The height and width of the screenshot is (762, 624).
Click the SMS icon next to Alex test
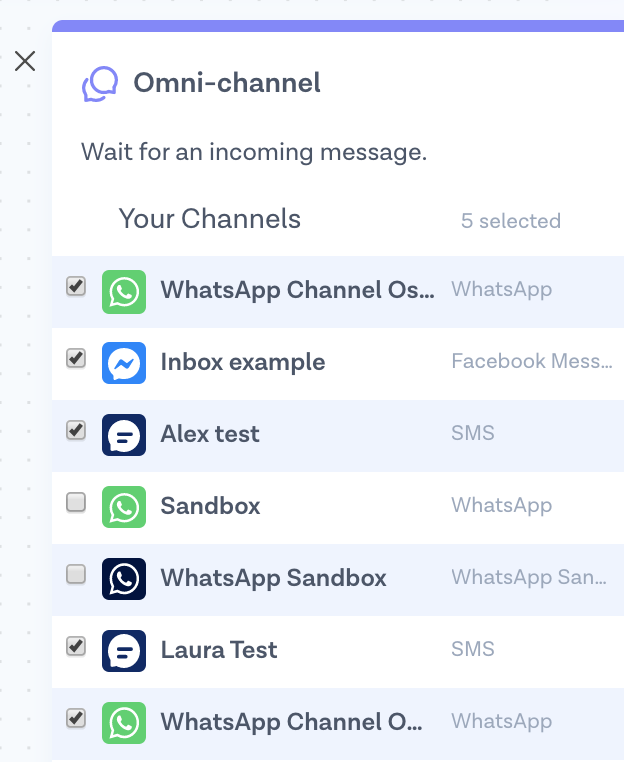click(x=124, y=434)
